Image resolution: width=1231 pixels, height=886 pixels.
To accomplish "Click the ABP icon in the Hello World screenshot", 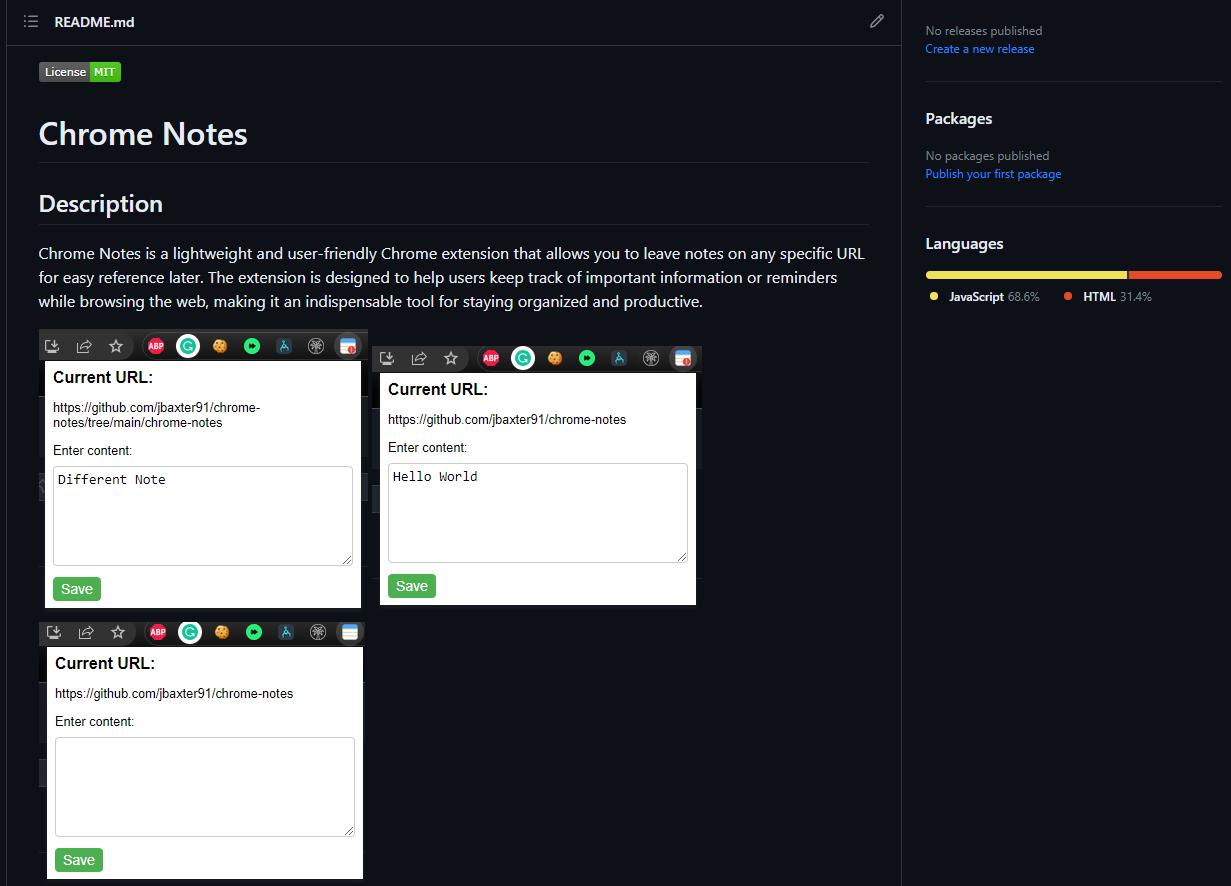I will (x=490, y=358).
